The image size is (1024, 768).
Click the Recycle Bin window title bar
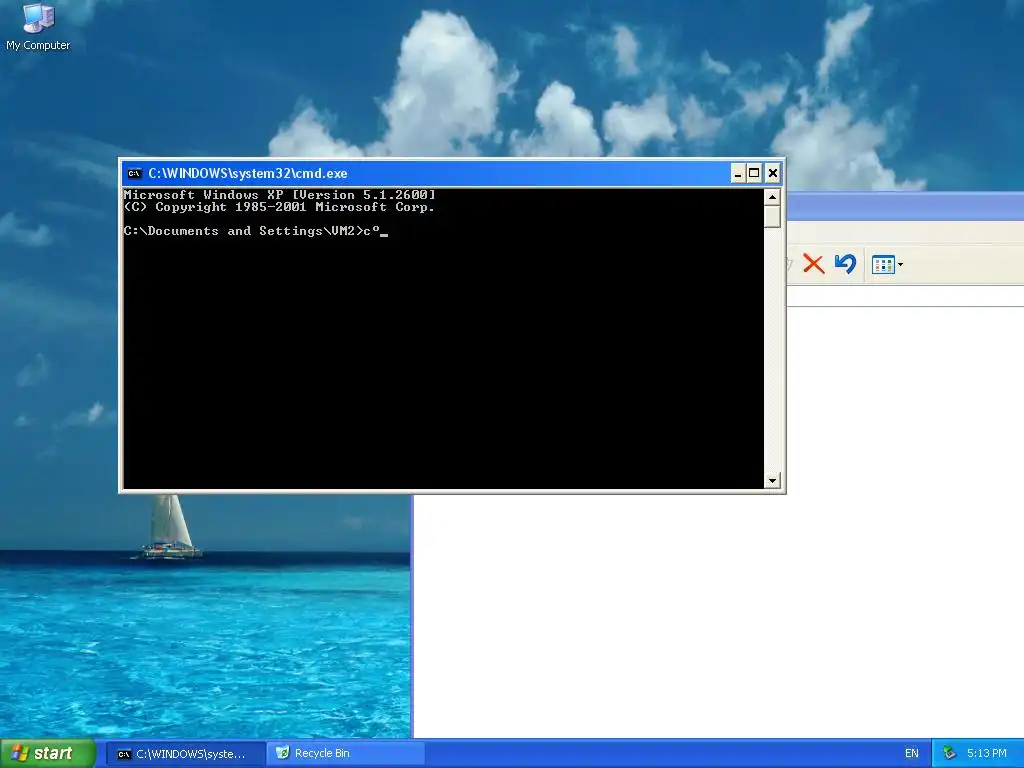pyautogui.click(x=905, y=206)
